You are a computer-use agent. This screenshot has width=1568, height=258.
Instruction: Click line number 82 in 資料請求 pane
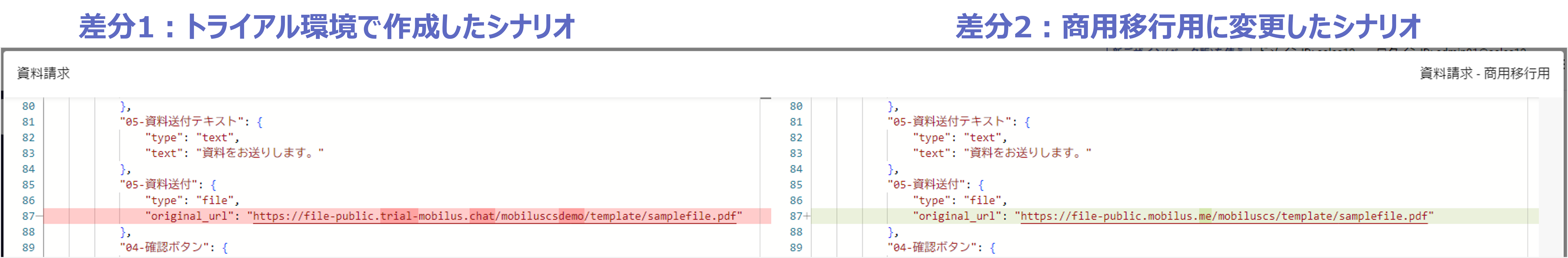[x=29, y=138]
